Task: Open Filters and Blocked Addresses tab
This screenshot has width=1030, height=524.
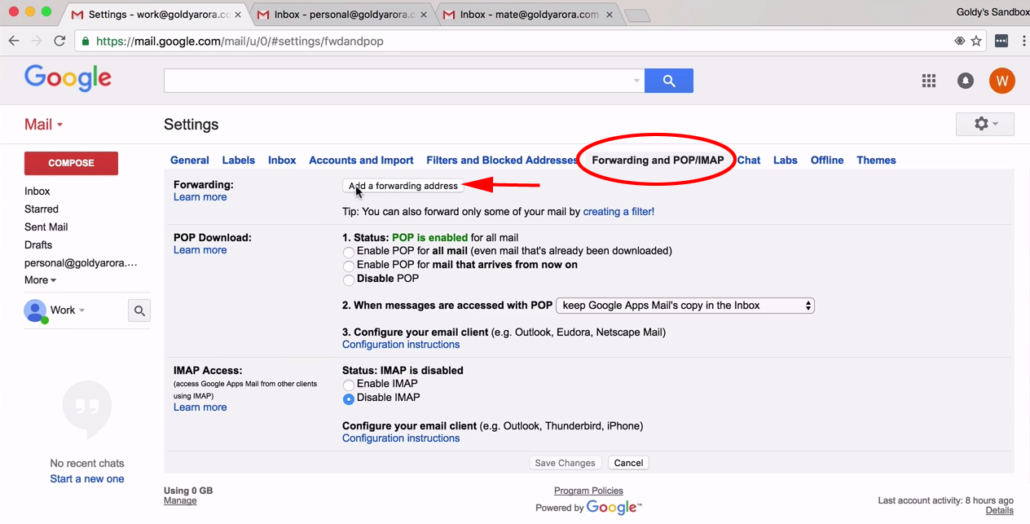Action: pos(502,160)
